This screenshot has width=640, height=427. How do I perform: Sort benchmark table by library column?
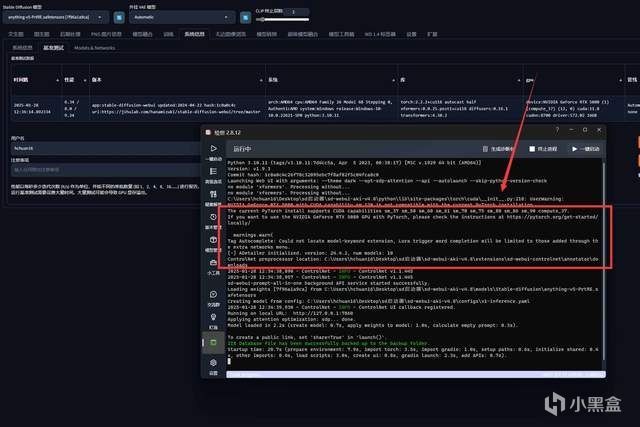coord(518,80)
